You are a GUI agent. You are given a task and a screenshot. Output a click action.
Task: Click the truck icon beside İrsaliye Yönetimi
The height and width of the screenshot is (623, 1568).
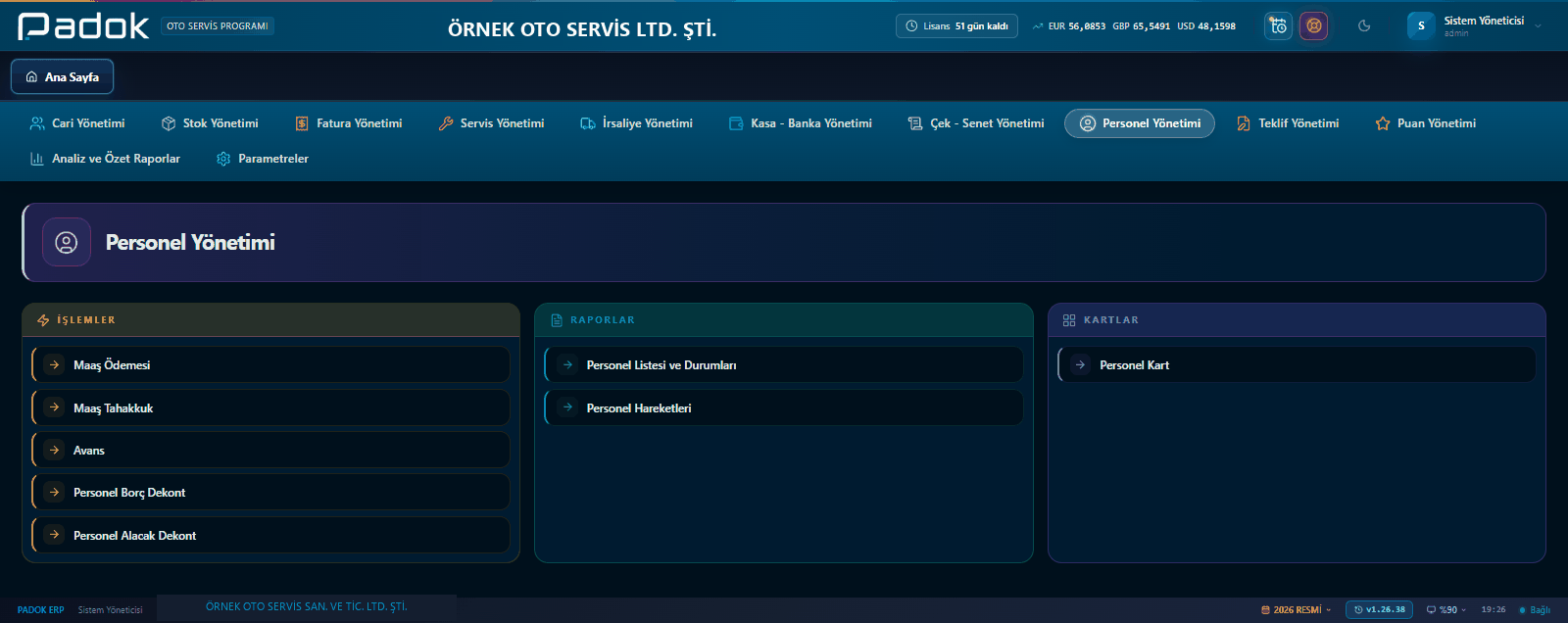(x=588, y=123)
